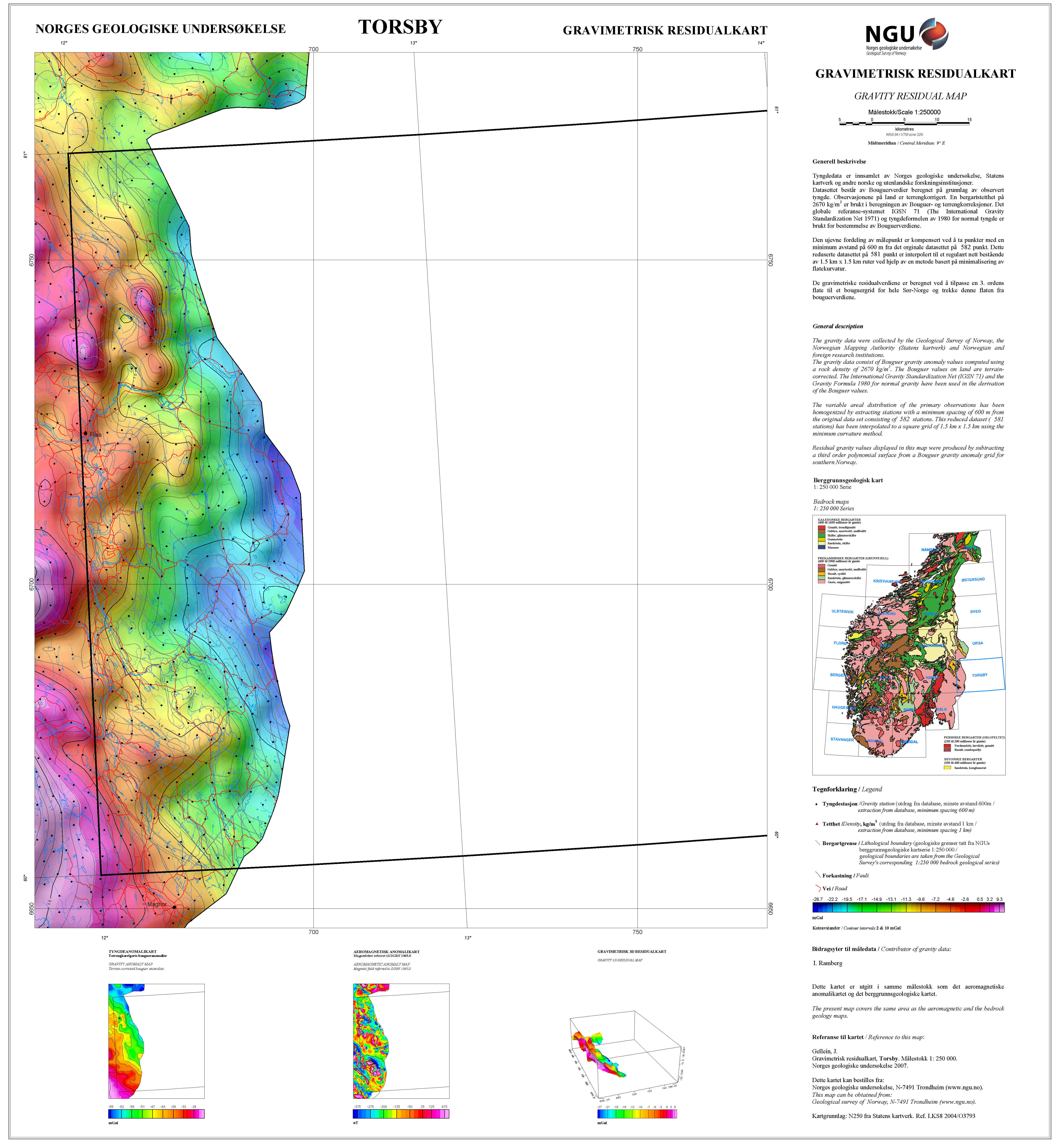This screenshot has width=1058, height=1148.
Task: Click the blue Marmor swatch
Action: (821, 548)
